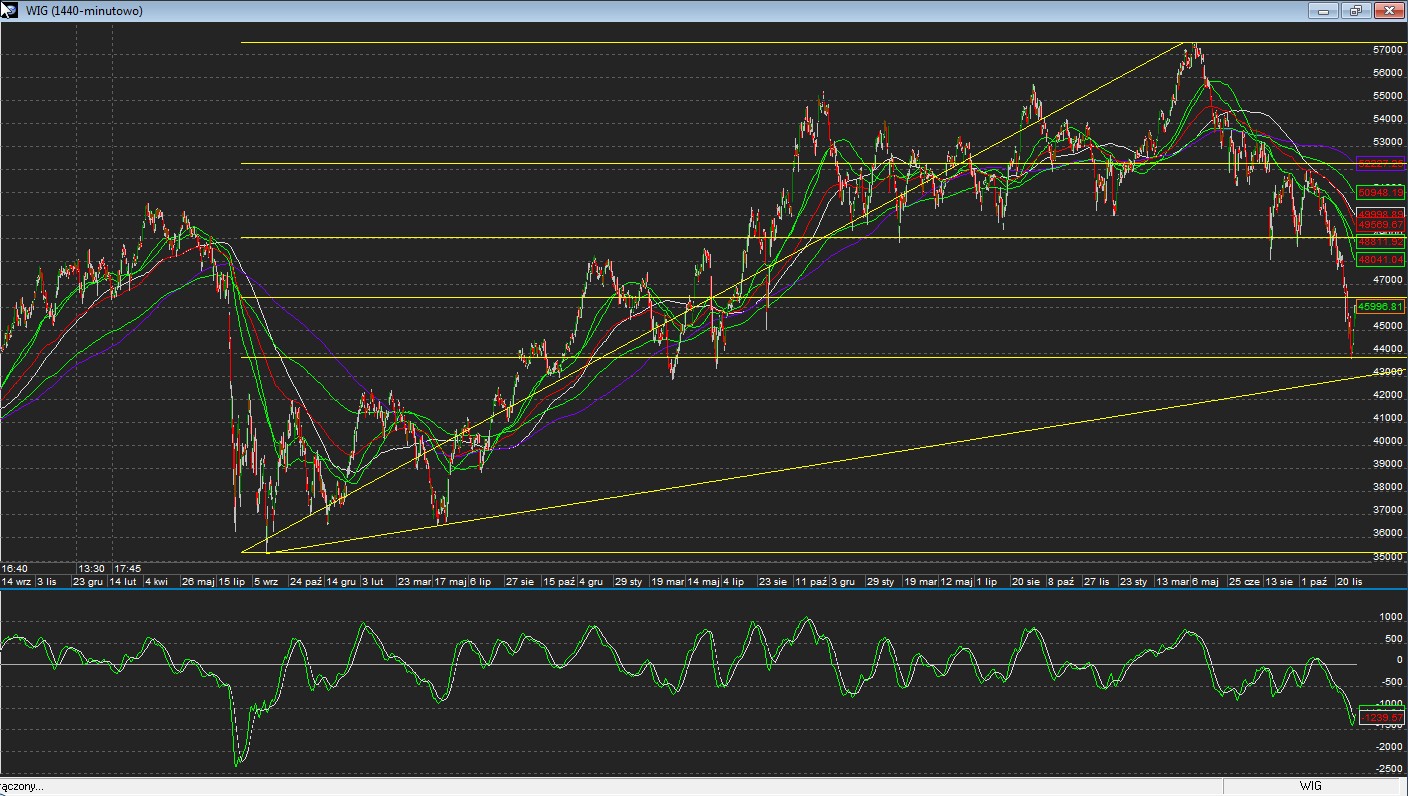Click the 17:45 time marker on axis
1408x796 pixels.
(x=126, y=568)
